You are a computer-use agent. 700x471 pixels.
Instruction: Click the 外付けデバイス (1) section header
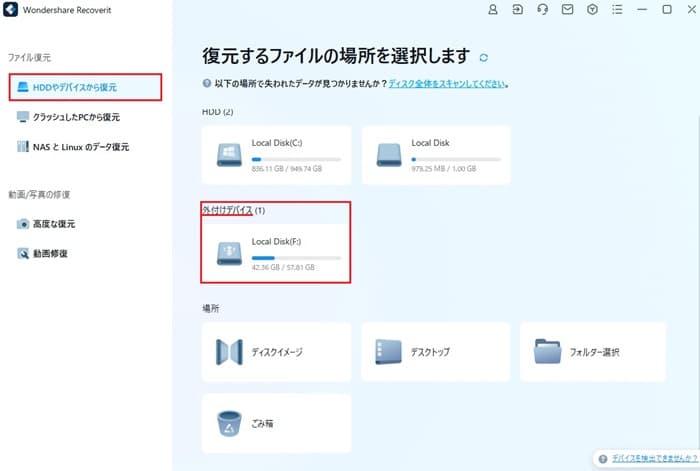233,210
